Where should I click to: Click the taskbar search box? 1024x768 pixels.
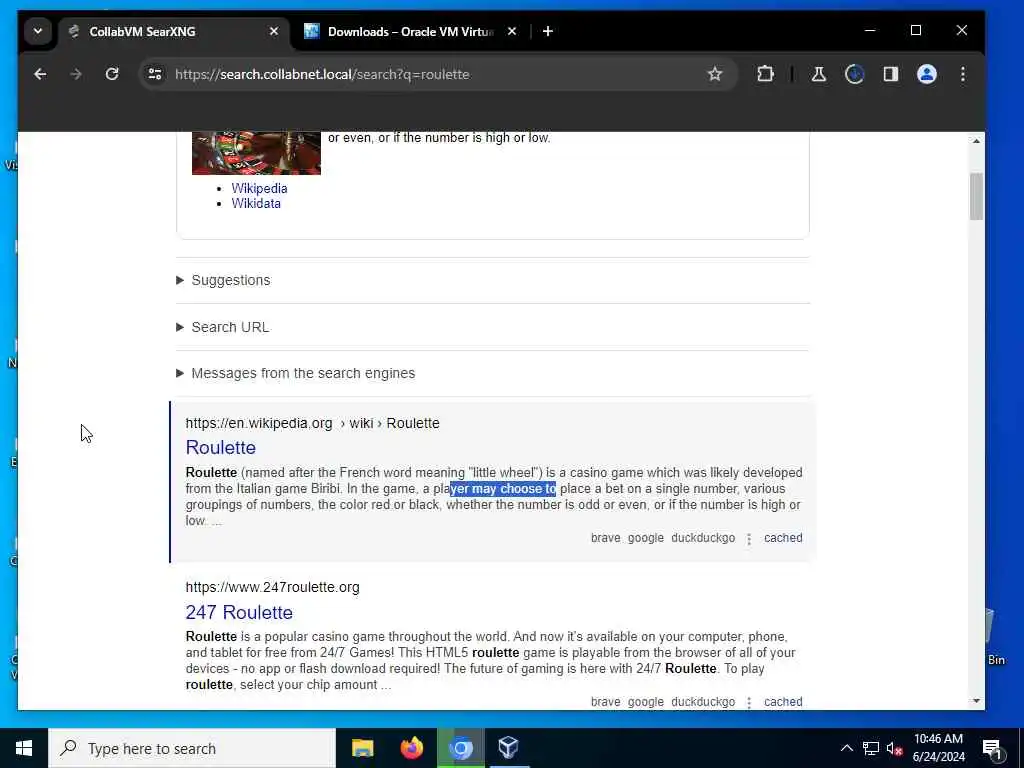[192, 748]
